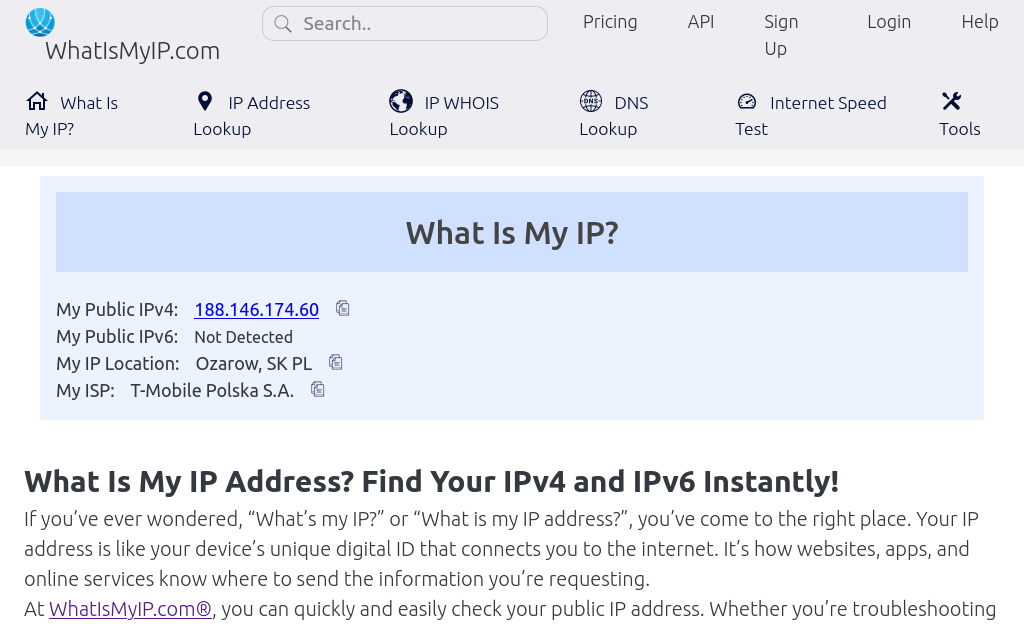1024x627 pixels.
Task: Open the Pricing page
Action: tap(610, 22)
